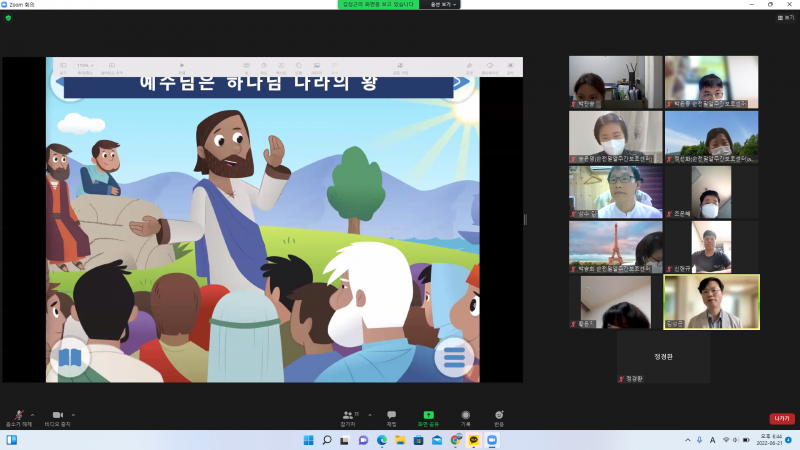Open KakaoTalk from the taskbar

click(x=474, y=440)
